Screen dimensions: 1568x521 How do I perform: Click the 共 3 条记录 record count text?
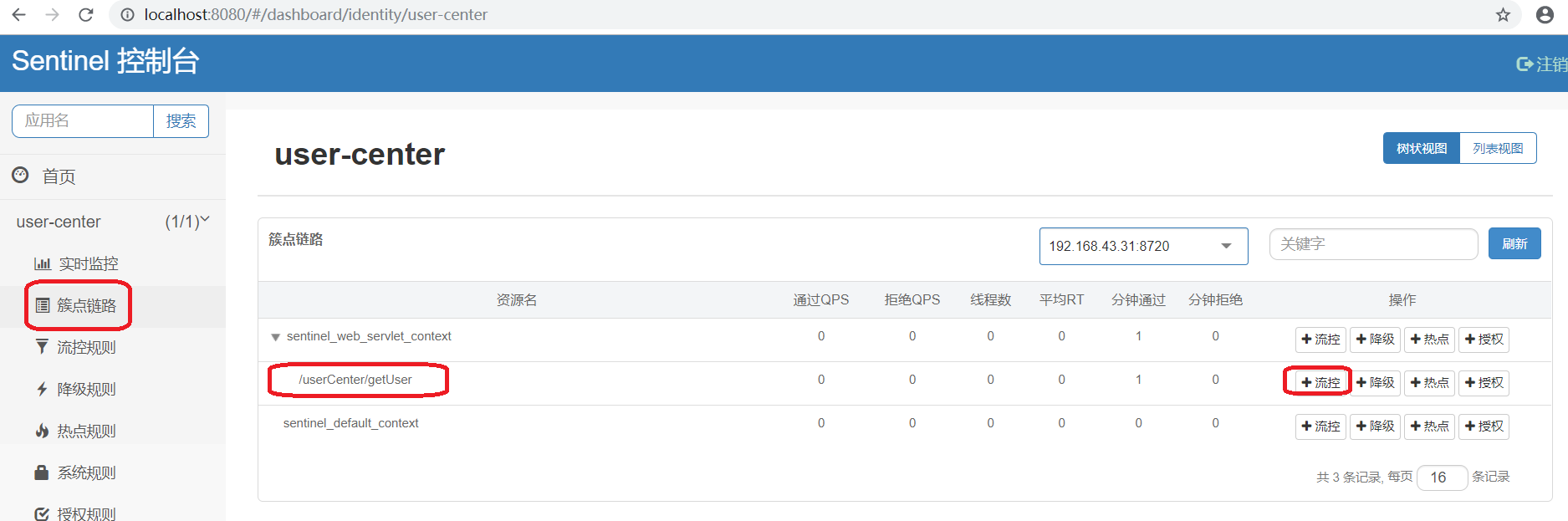tap(1349, 477)
